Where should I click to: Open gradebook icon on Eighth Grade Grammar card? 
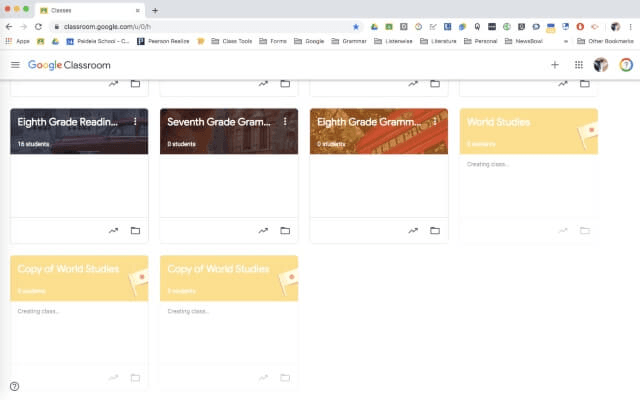coord(413,231)
